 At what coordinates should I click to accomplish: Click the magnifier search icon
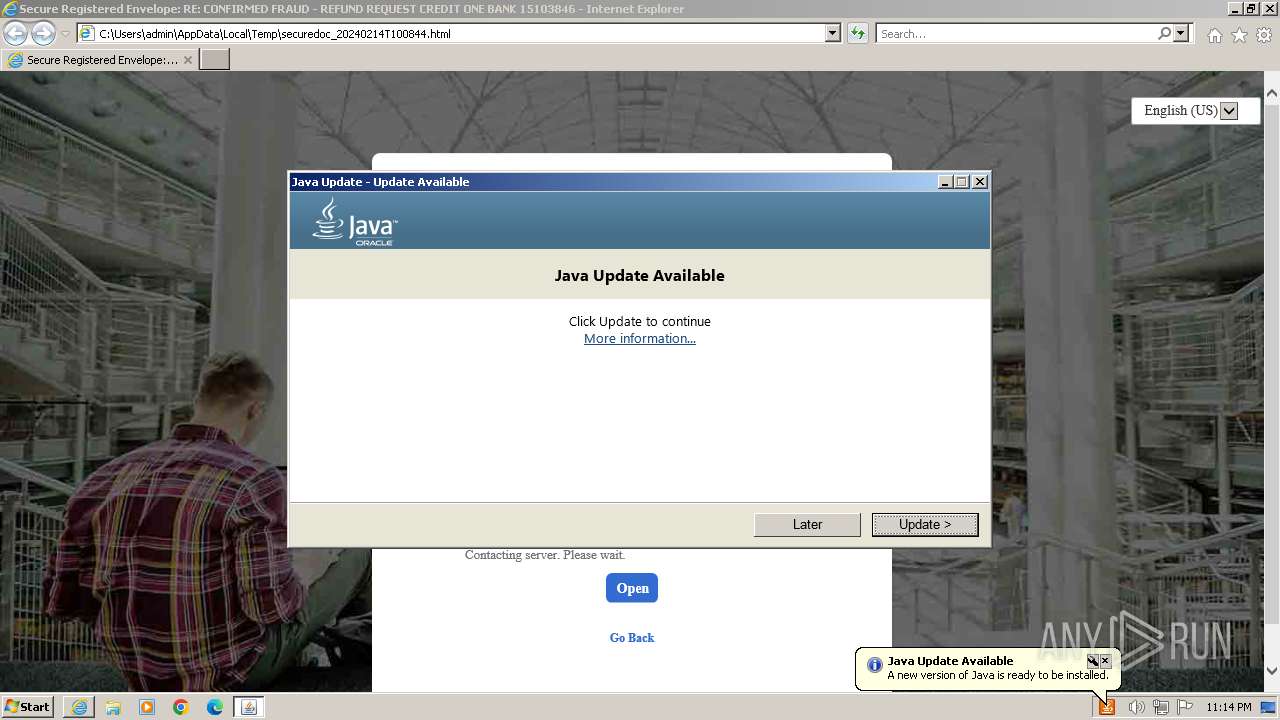(1164, 33)
